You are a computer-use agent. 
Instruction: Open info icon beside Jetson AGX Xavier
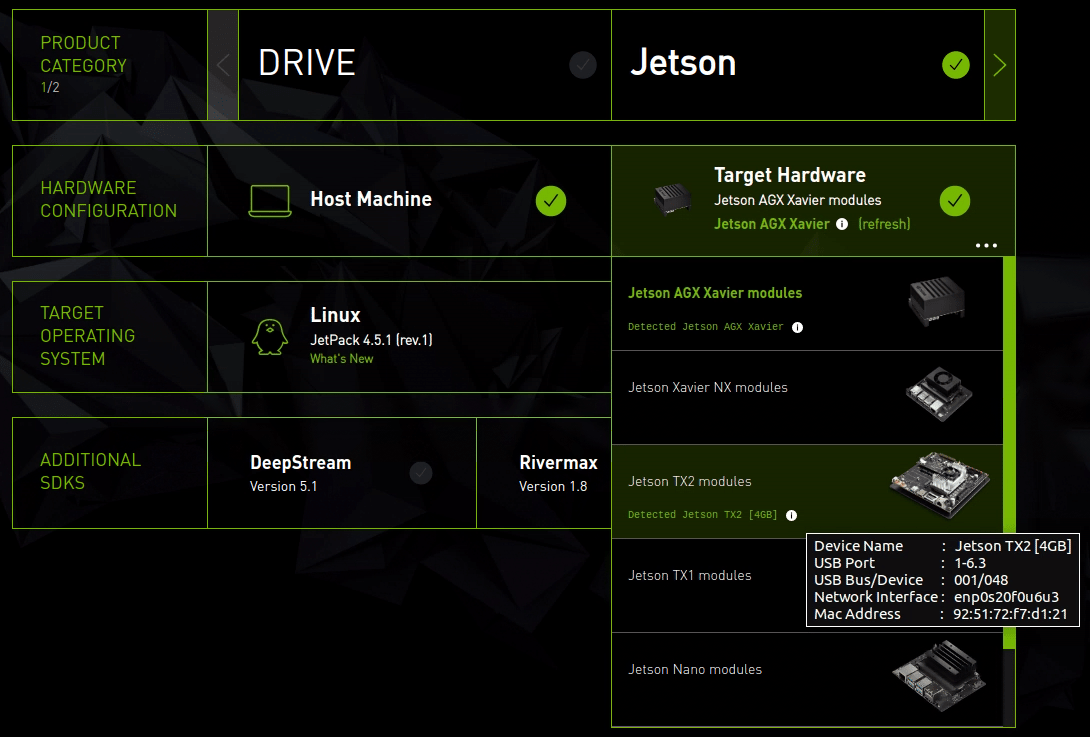coord(843,224)
